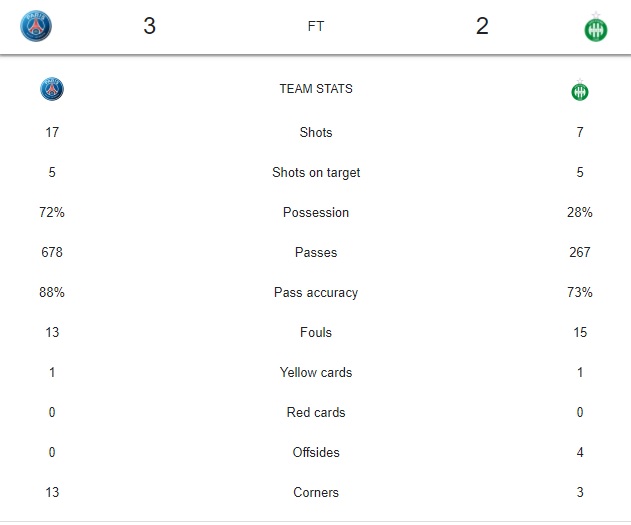631x525 pixels.
Task: Select the Shots on target row label
Action: pos(316,173)
